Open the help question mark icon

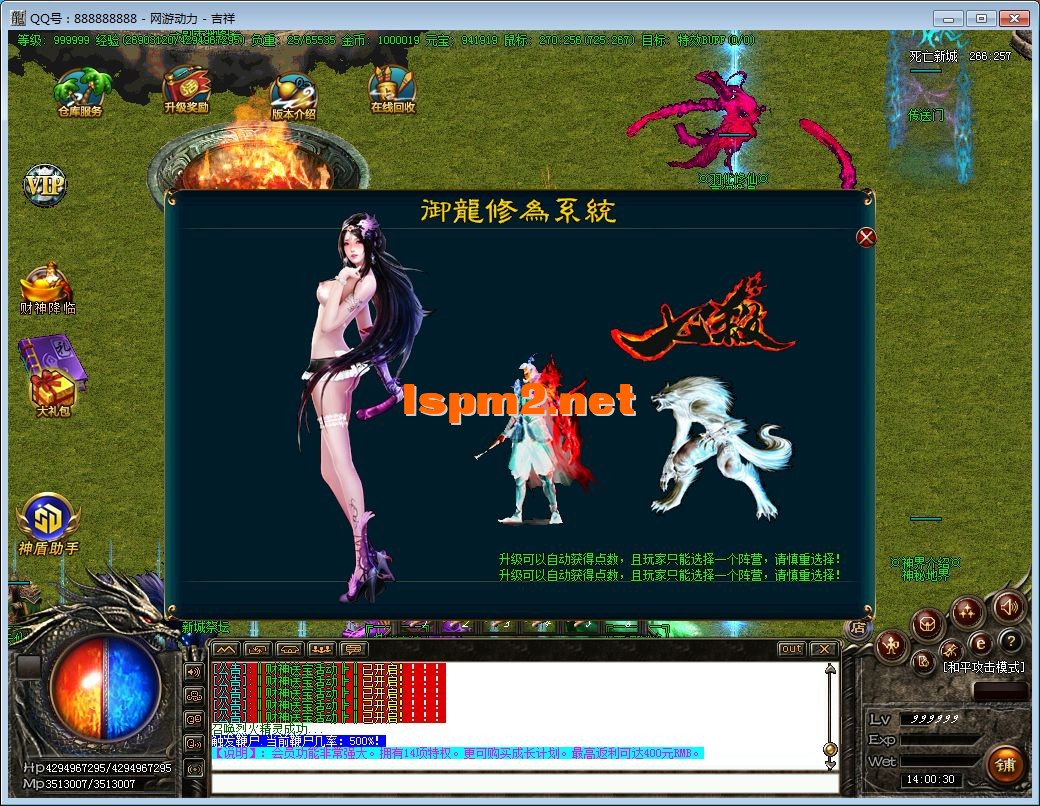coord(1011,641)
